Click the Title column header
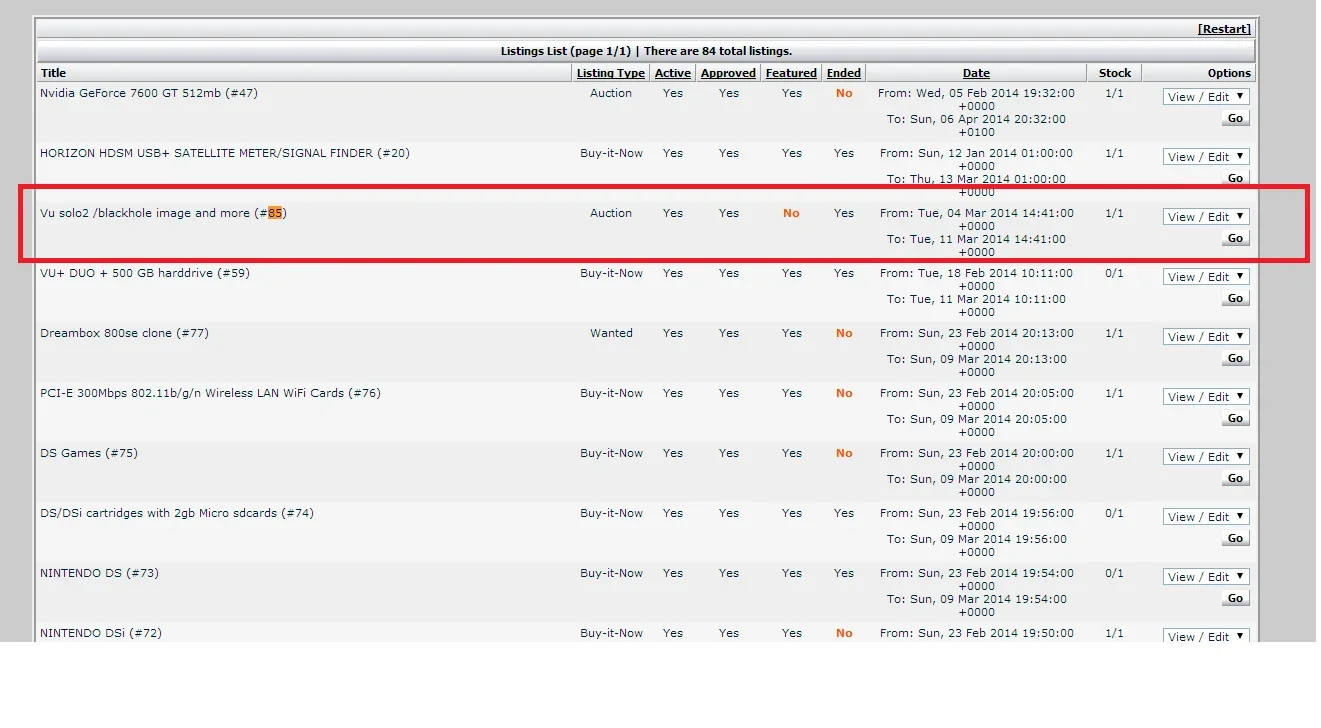The image size is (1321, 728). (53, 73)
